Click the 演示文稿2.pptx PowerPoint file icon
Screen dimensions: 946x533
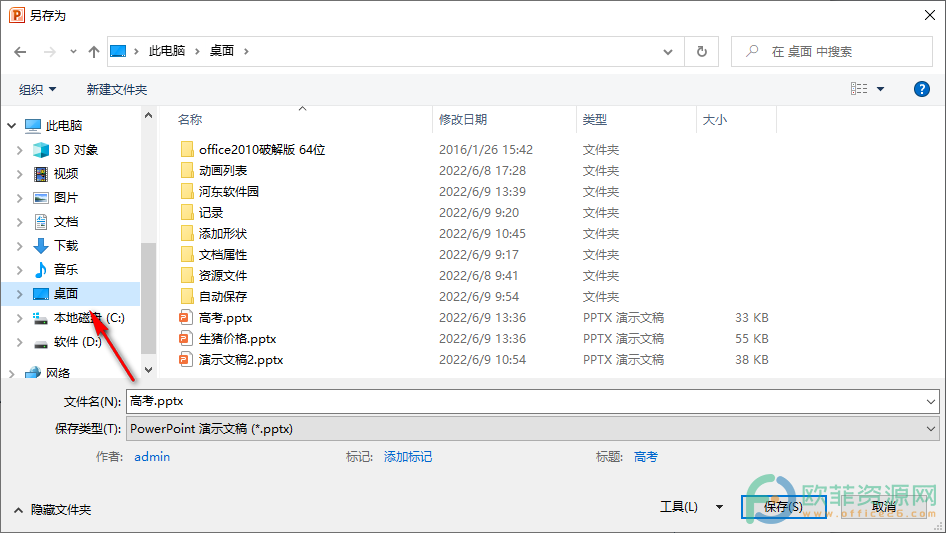(185, 360)
